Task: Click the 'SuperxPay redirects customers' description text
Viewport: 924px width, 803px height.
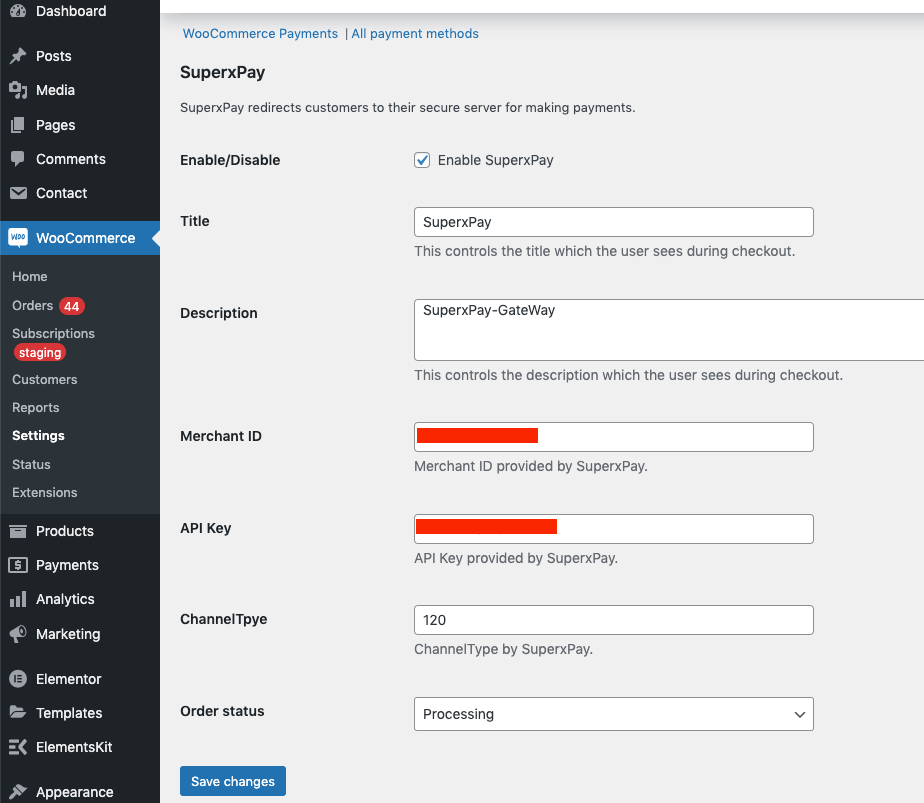Action: 408,108
